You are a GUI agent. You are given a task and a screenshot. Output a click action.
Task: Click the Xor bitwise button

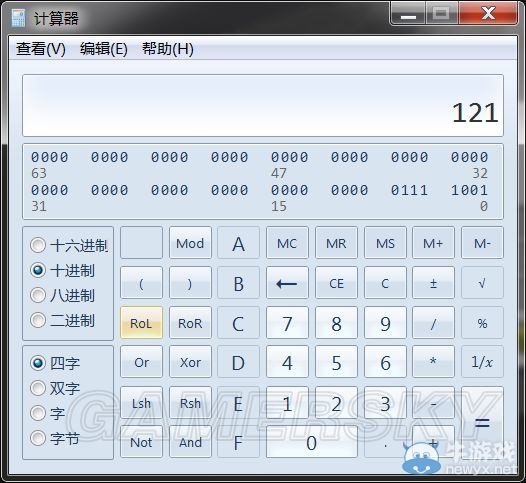coord(190,362)
